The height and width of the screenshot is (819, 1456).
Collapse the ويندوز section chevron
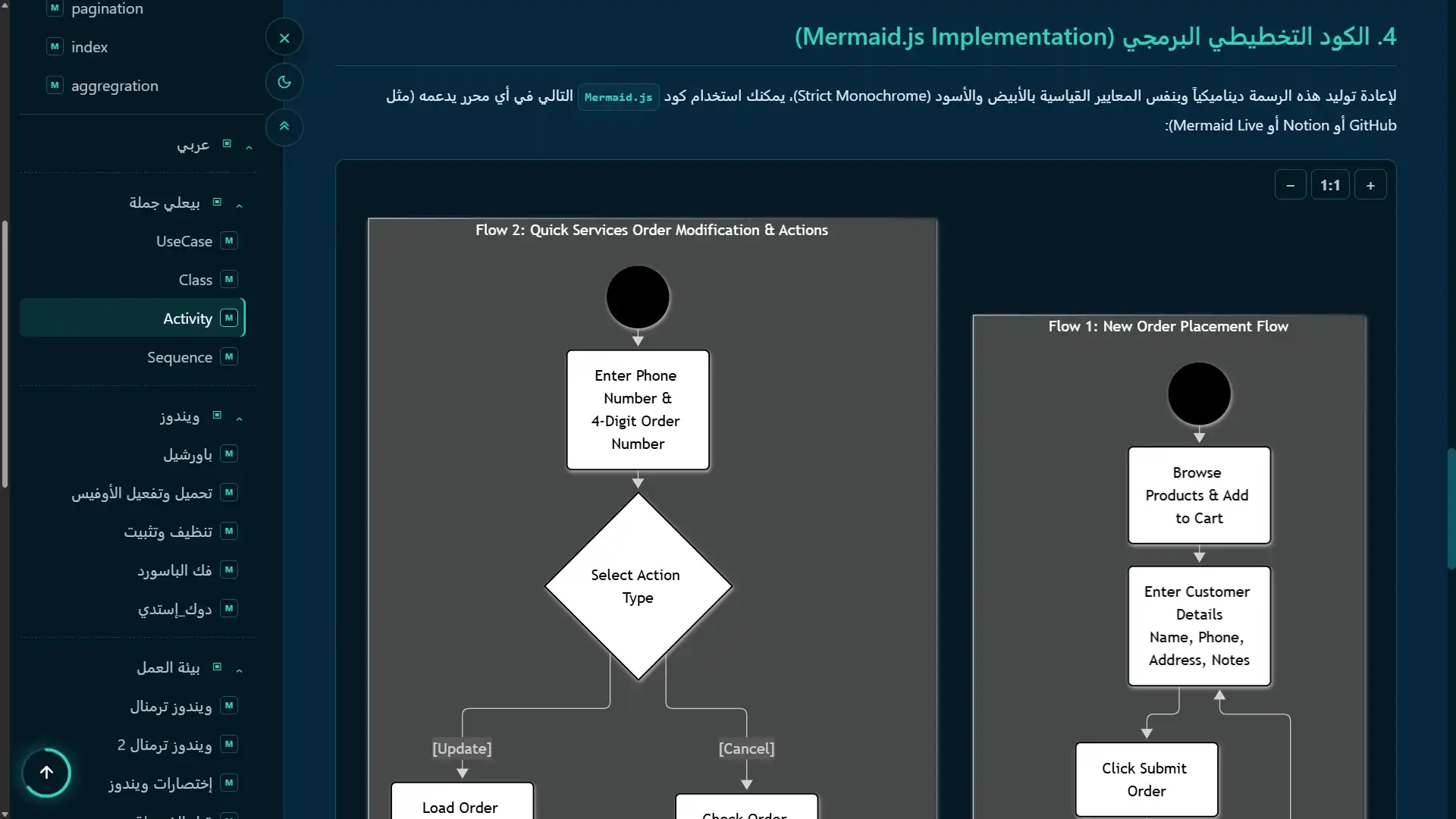point(240,419)
